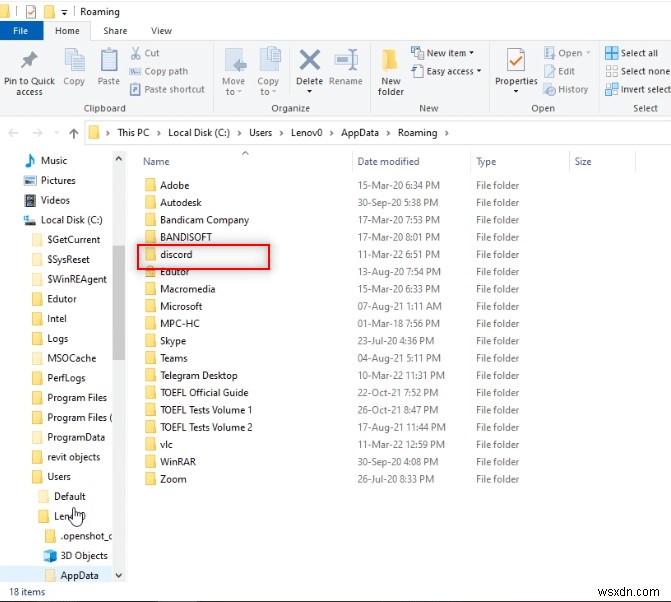Click the Copy icon in Clipboard group
Viewport: 671px width, 602px height.
[74, 60]
